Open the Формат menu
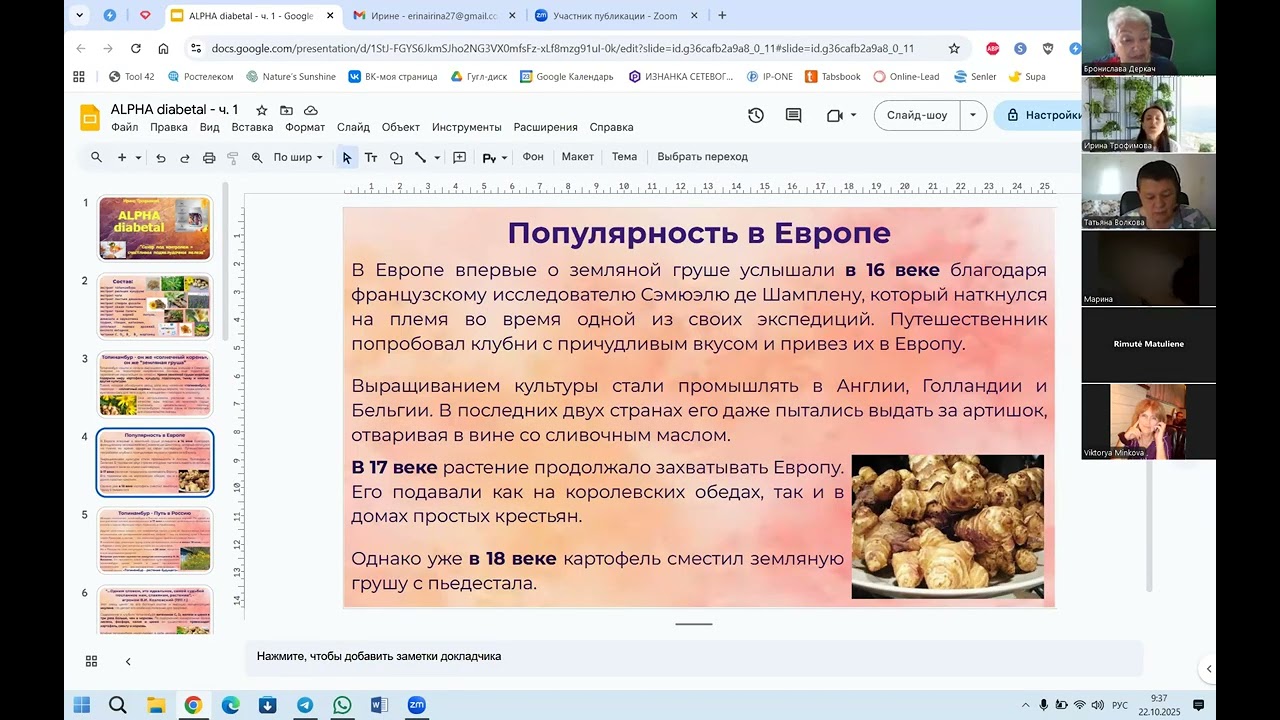The height and width of the screenshot is (720, 1280). (305, 127)
